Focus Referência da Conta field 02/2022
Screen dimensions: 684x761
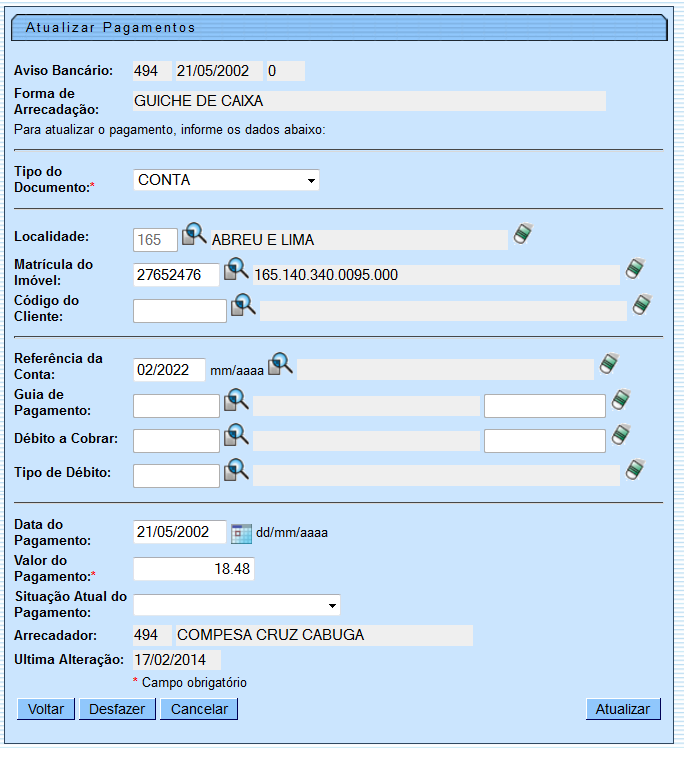tap(169, 370)
